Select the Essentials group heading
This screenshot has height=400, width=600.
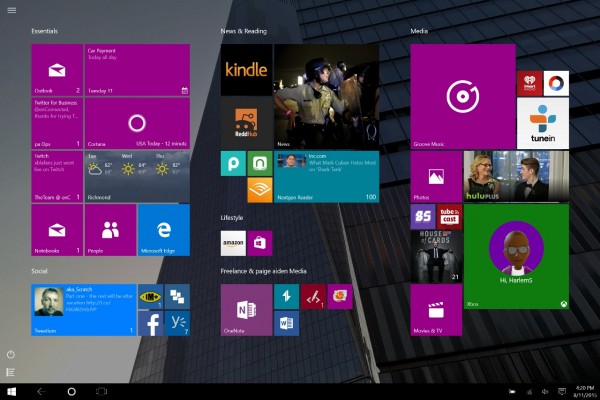point(45,31)
